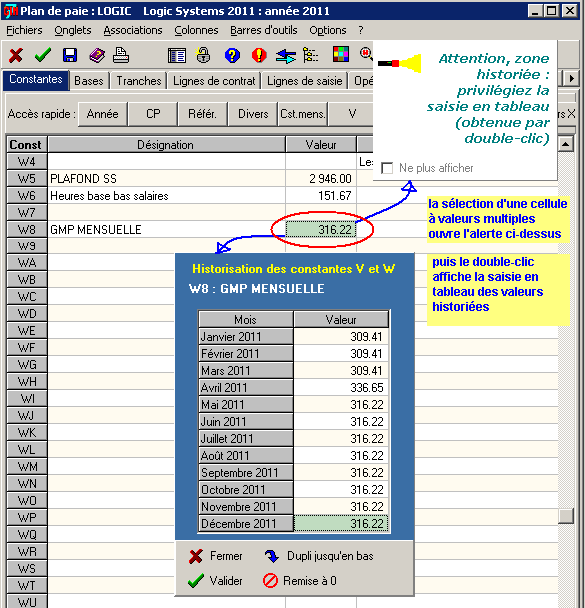Click the Cst.mens. quick access button
The height and width of the screenshot is (608, 585).
pyautogui.click(x=303, y=114)
